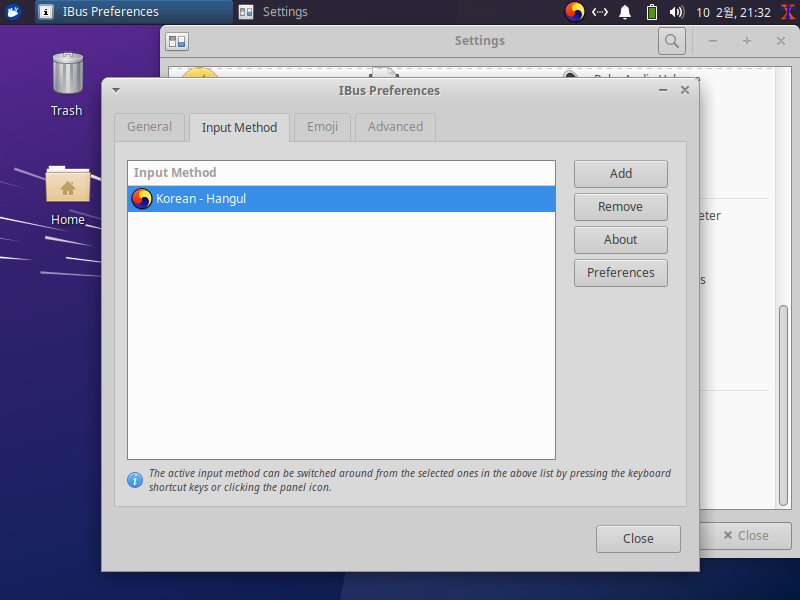
Task: Open Preferences for Korean Hangul
Action: tap(620, 273)
